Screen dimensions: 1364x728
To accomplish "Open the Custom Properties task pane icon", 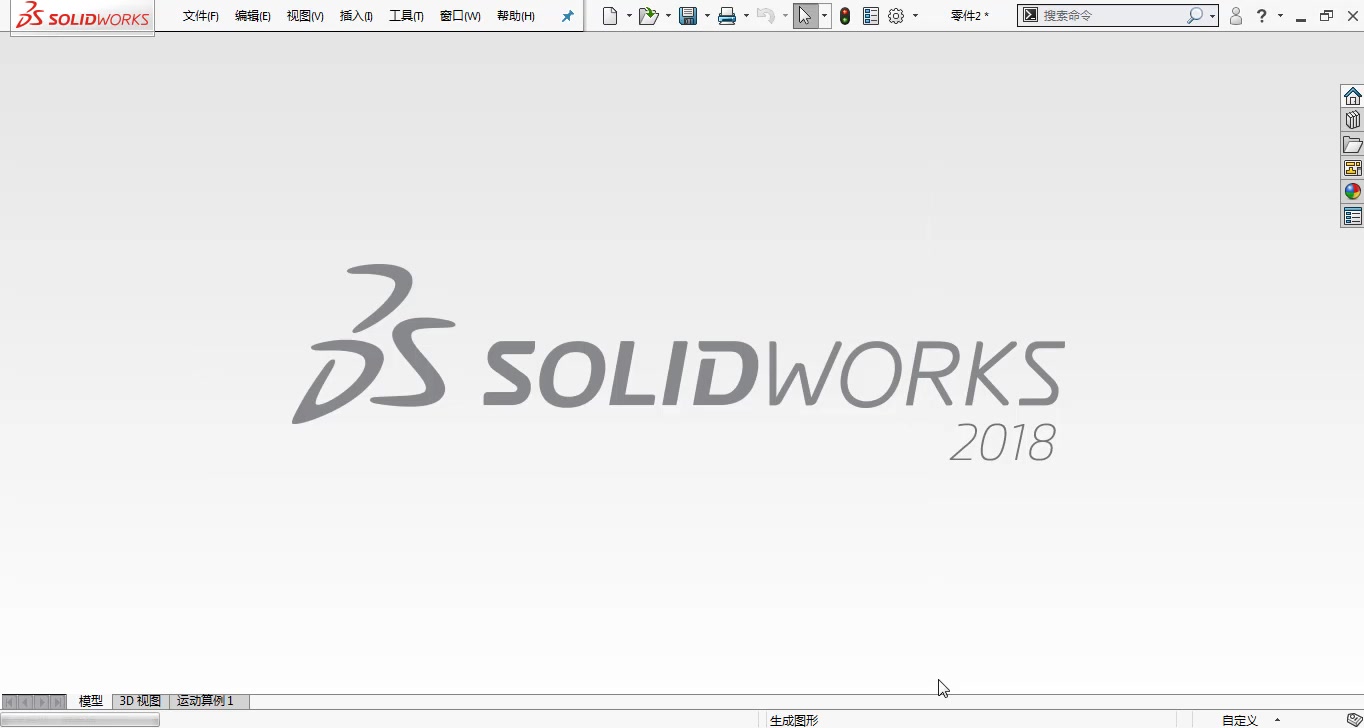I will 1352,216.
